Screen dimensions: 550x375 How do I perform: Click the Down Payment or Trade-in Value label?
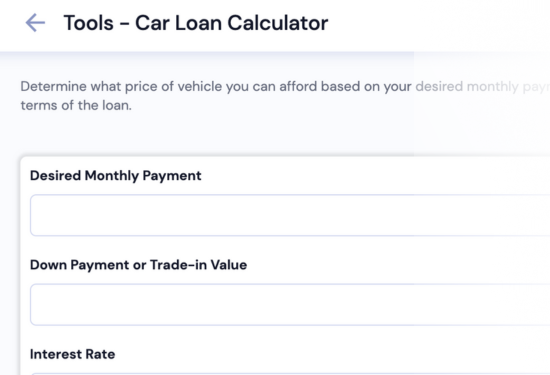[139, 265]
